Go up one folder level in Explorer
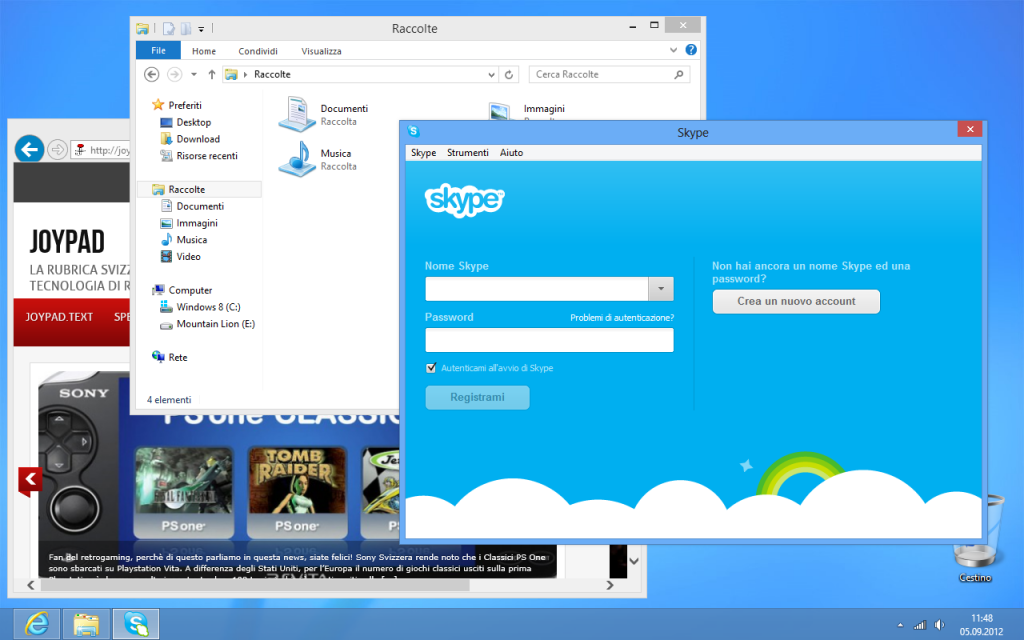 pos(212,74)
